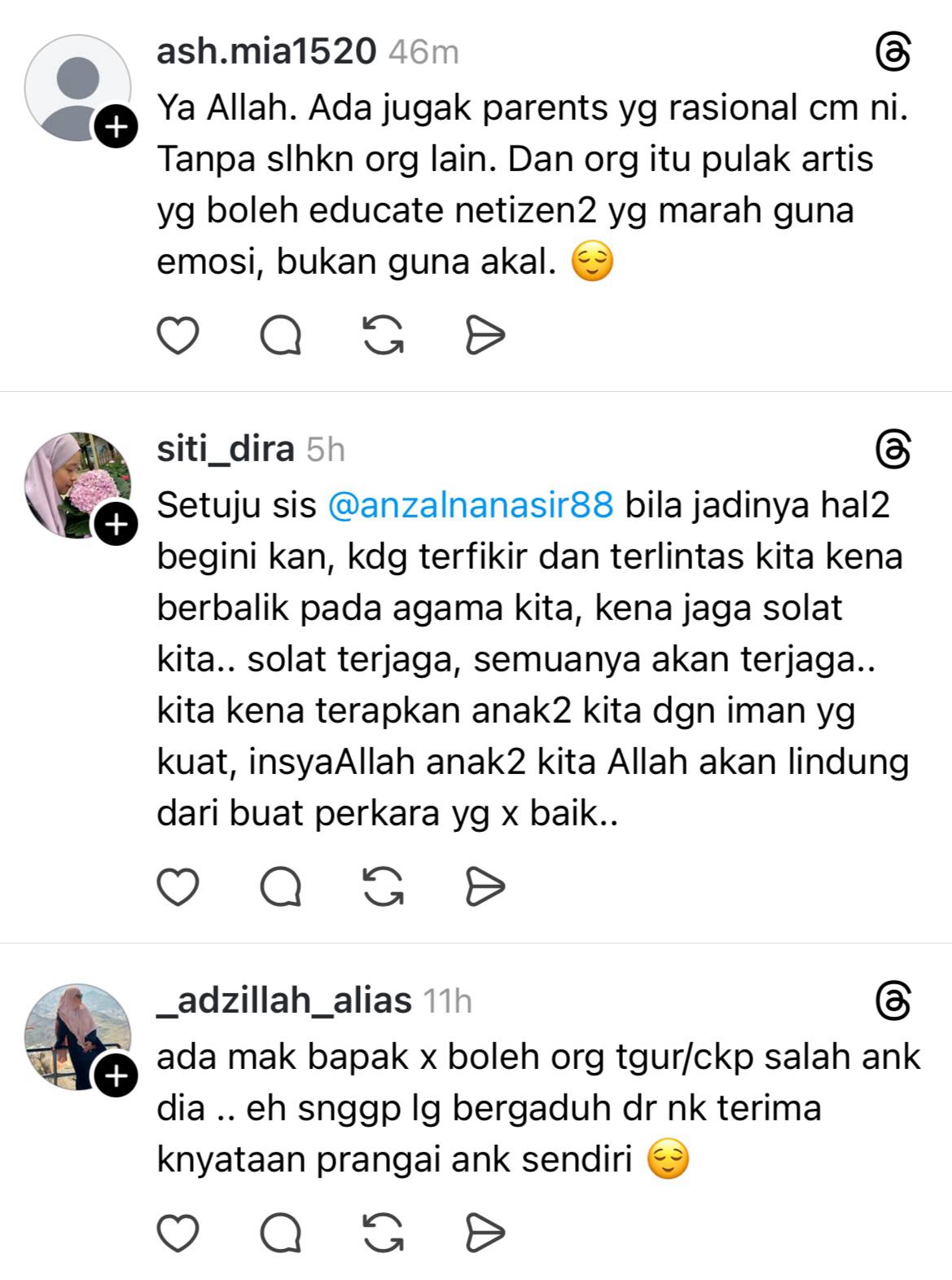Reply to _adzillah_alias's comment
This screenshot has width=952, height=1280.
[281, 1233]
